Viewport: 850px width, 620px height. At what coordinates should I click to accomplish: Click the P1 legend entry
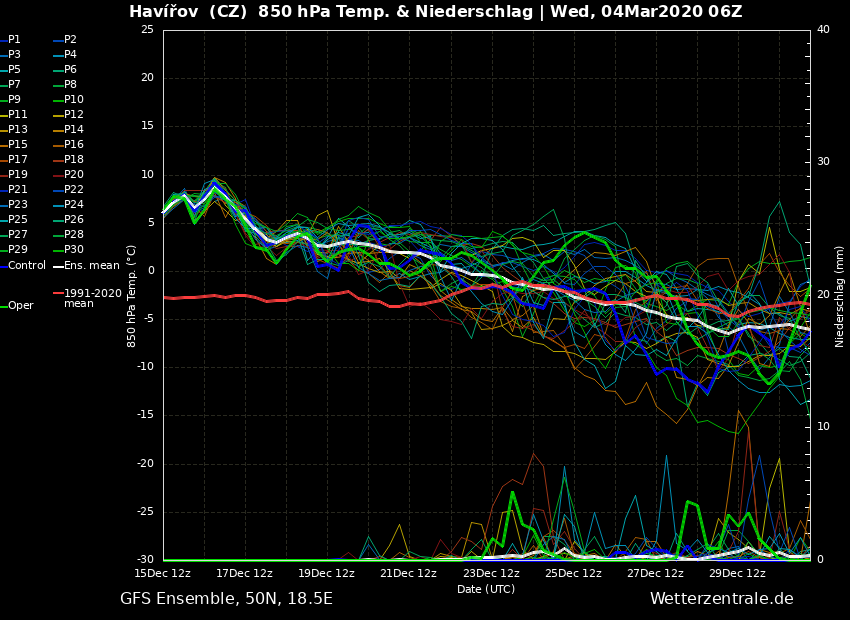click(x=14, y=40)
